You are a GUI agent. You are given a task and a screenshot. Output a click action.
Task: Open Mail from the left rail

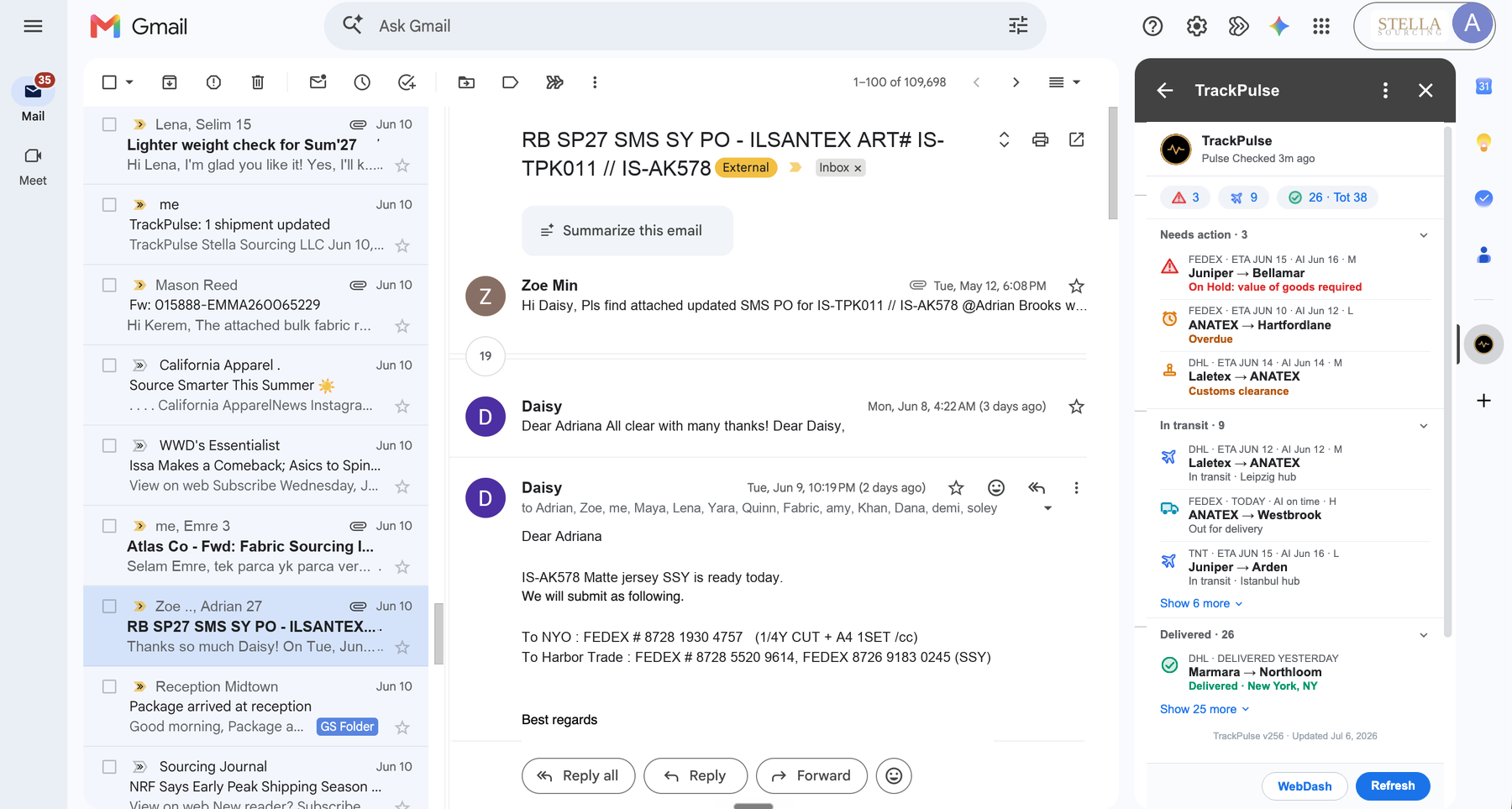click(x=33, y=100)
